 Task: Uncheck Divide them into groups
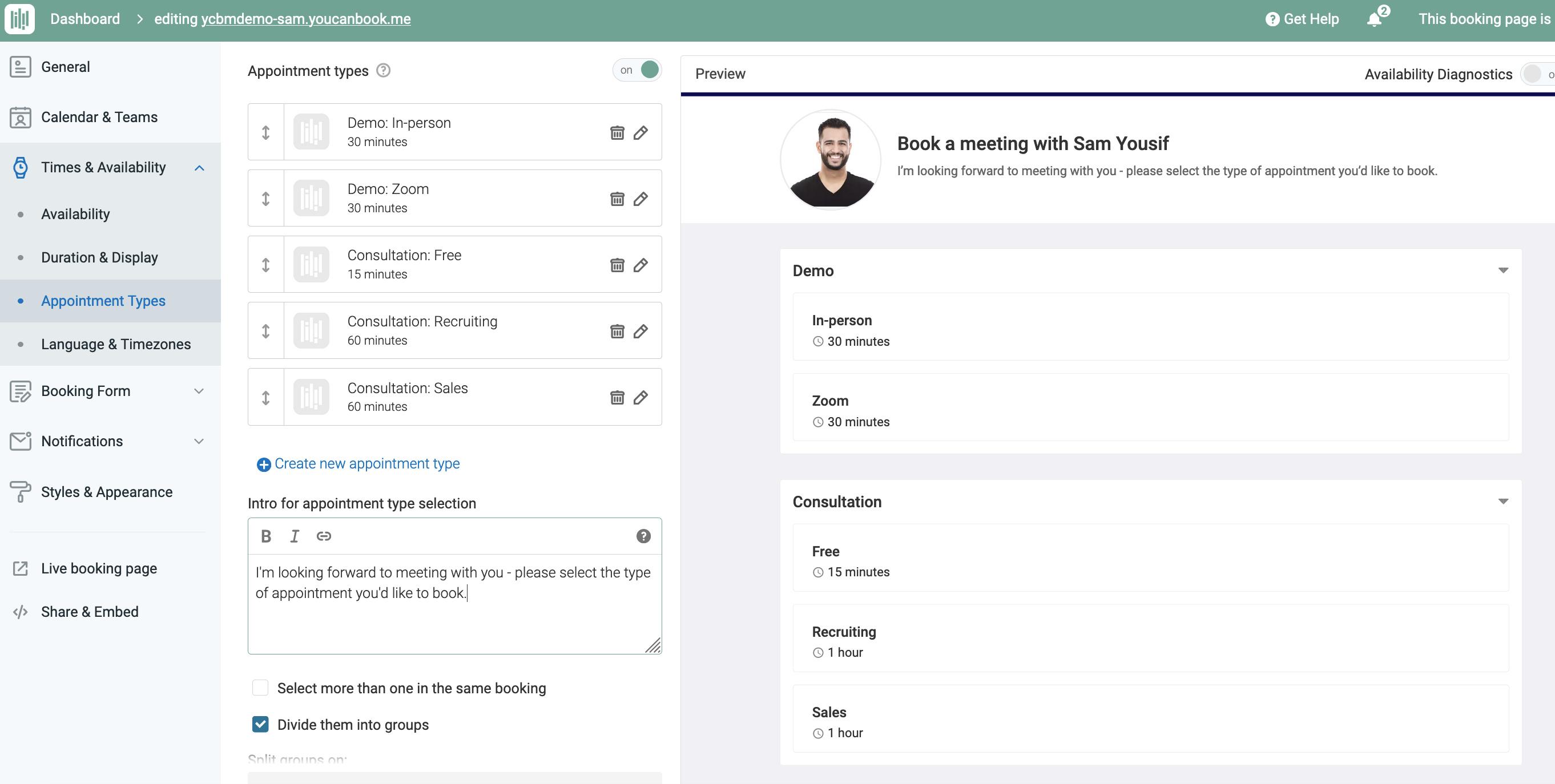[260, 724]
